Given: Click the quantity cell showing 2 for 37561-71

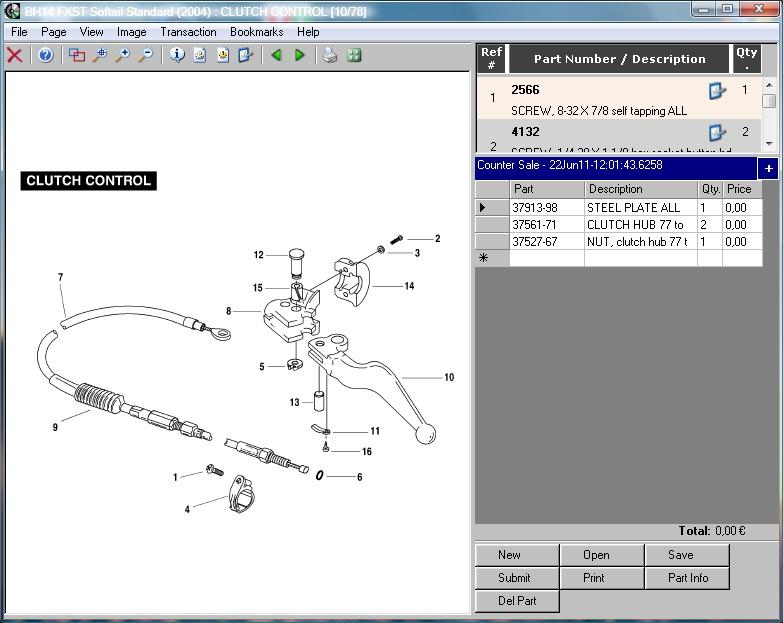Looking at the screenshot, I should pyautogui.click(x=710, y=225).
